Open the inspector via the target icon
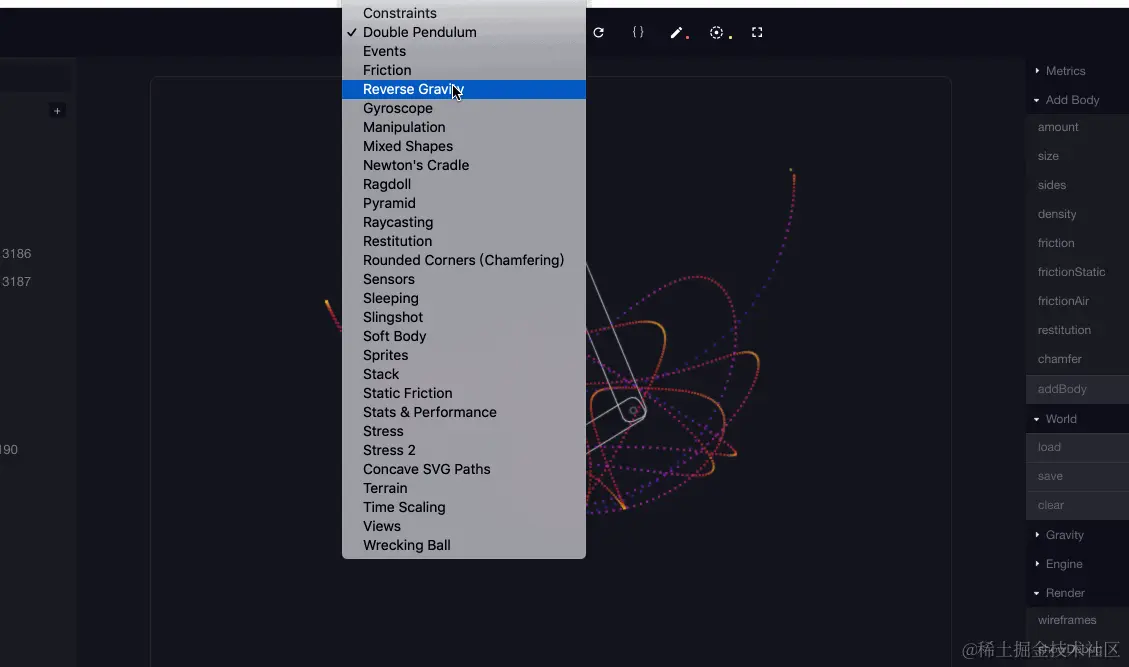Screen dimensions: 1129x667 [717, 32]
